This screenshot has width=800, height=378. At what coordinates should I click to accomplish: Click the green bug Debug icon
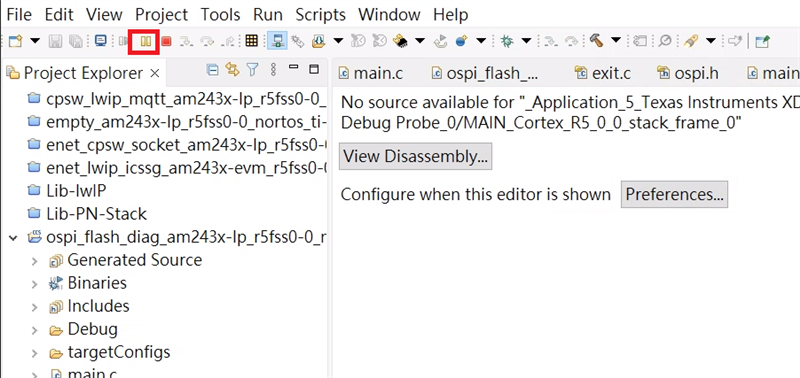[x=507, y=41]
